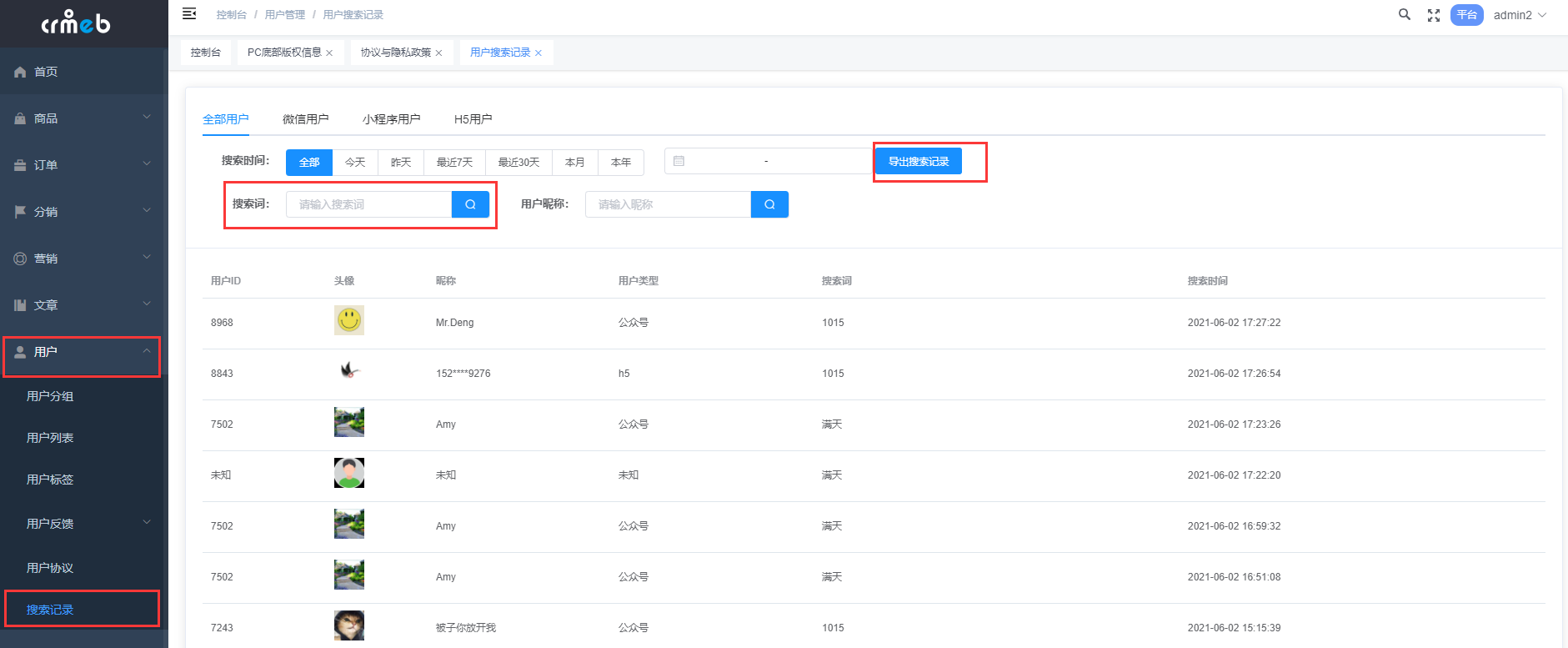Collapse the 用户 sidebar menu

(84, 352)
